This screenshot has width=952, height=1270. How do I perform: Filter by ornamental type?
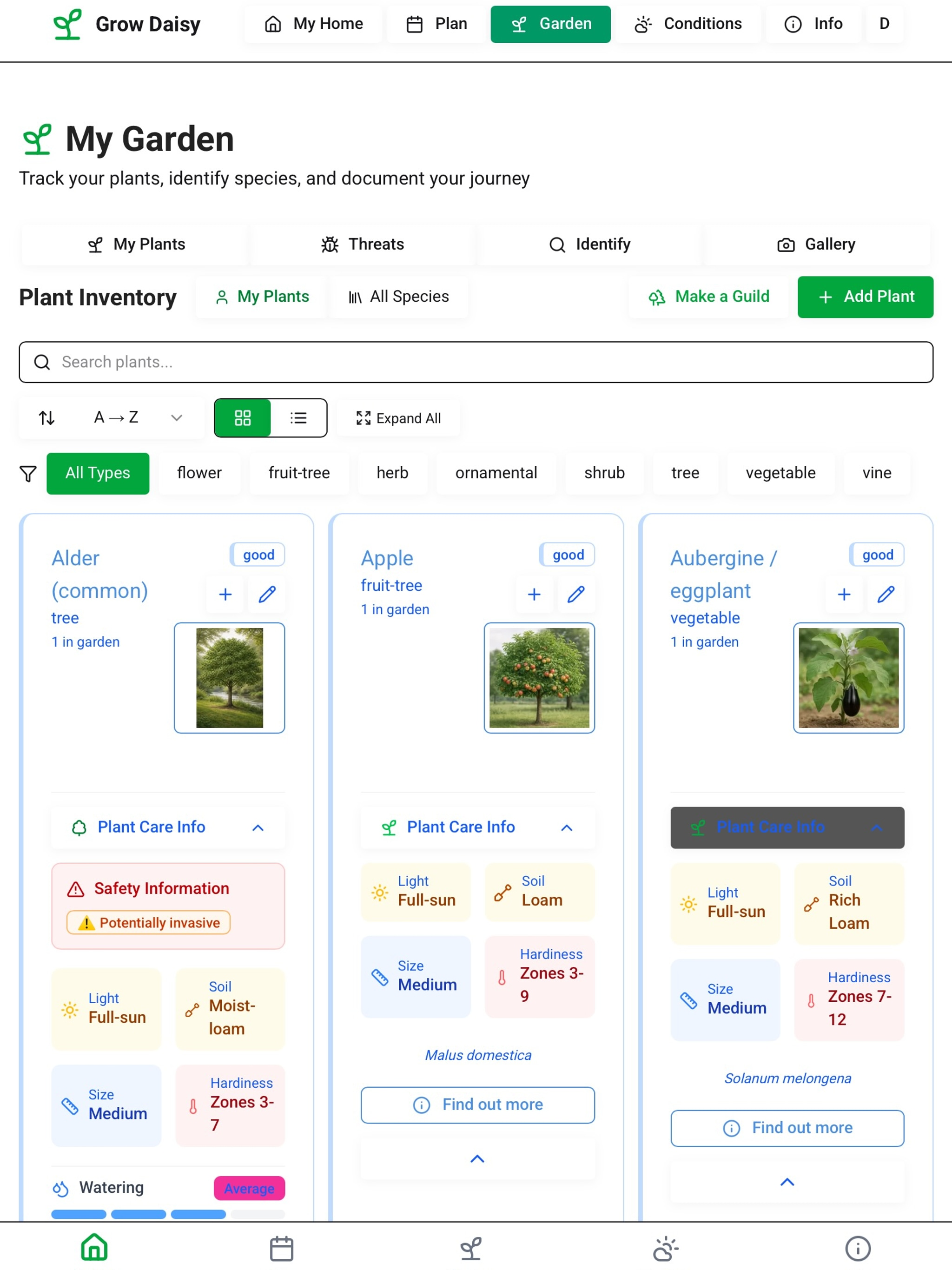click(x=496, y=474)
